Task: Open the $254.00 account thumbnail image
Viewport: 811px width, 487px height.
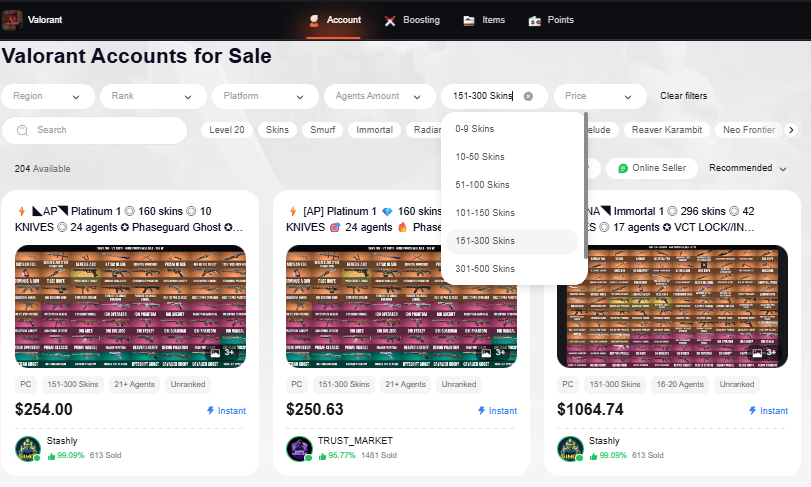Action: coord(130,307)
